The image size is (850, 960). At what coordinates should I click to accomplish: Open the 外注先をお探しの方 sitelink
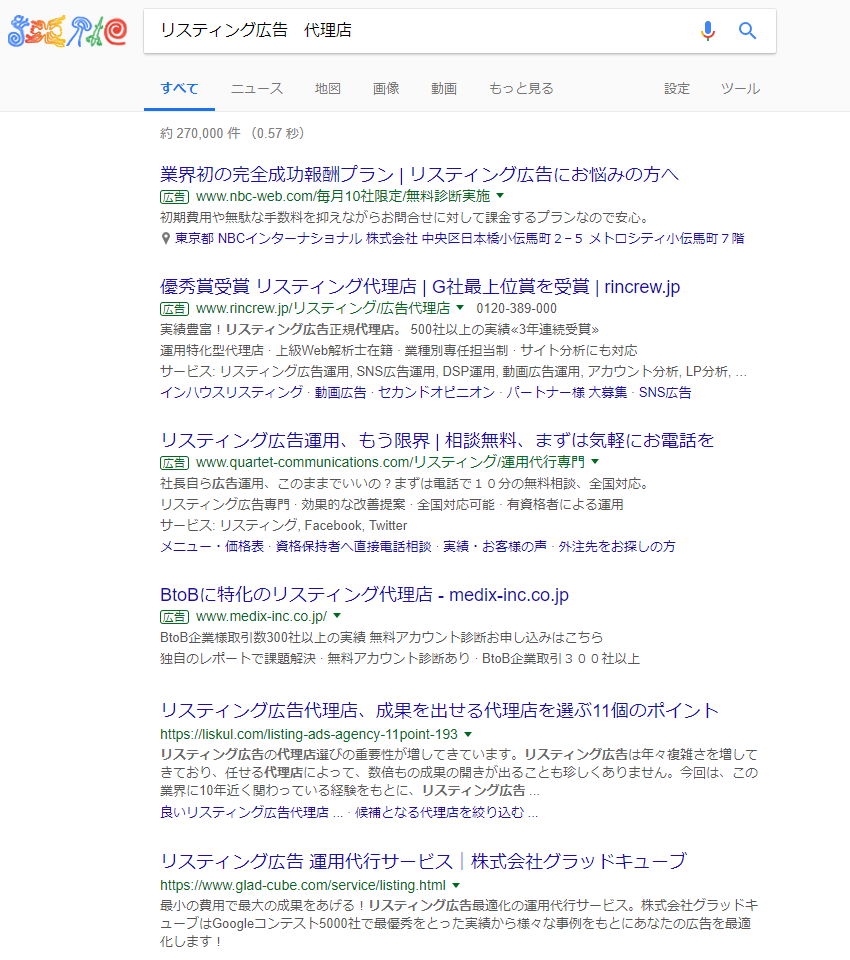coord(617,546)
